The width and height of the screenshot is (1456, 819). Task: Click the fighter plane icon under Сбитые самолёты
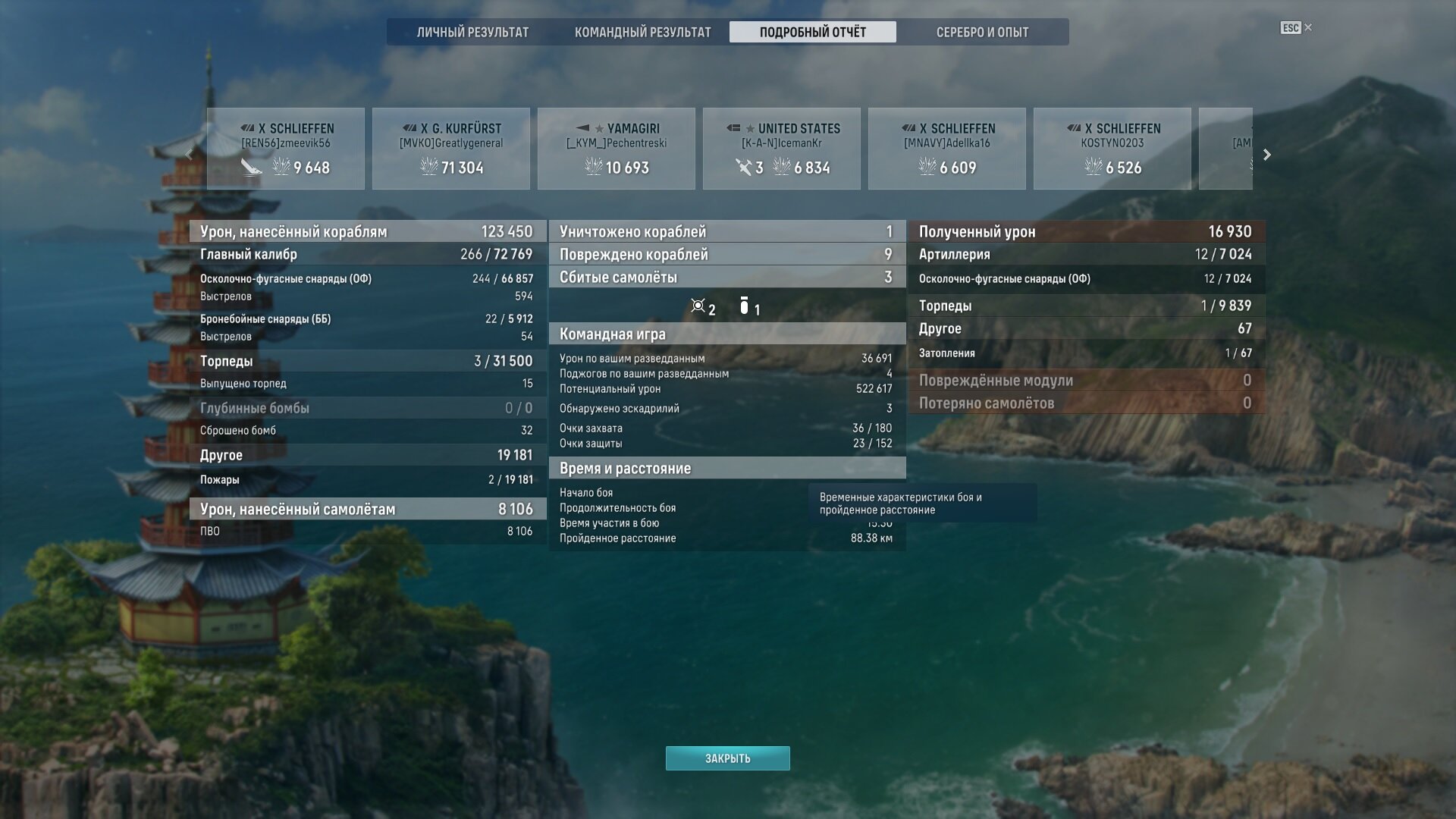tap(698, 306)
